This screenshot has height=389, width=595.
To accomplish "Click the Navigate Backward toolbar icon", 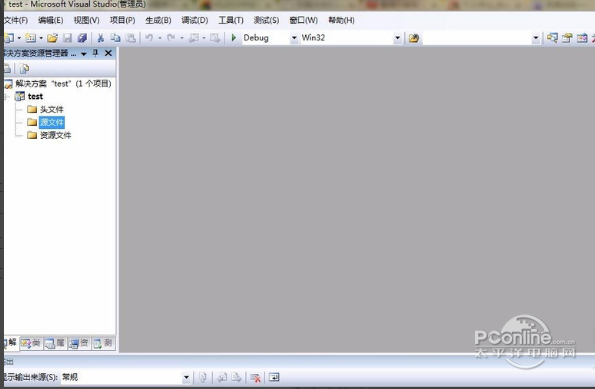I will 194,38.
